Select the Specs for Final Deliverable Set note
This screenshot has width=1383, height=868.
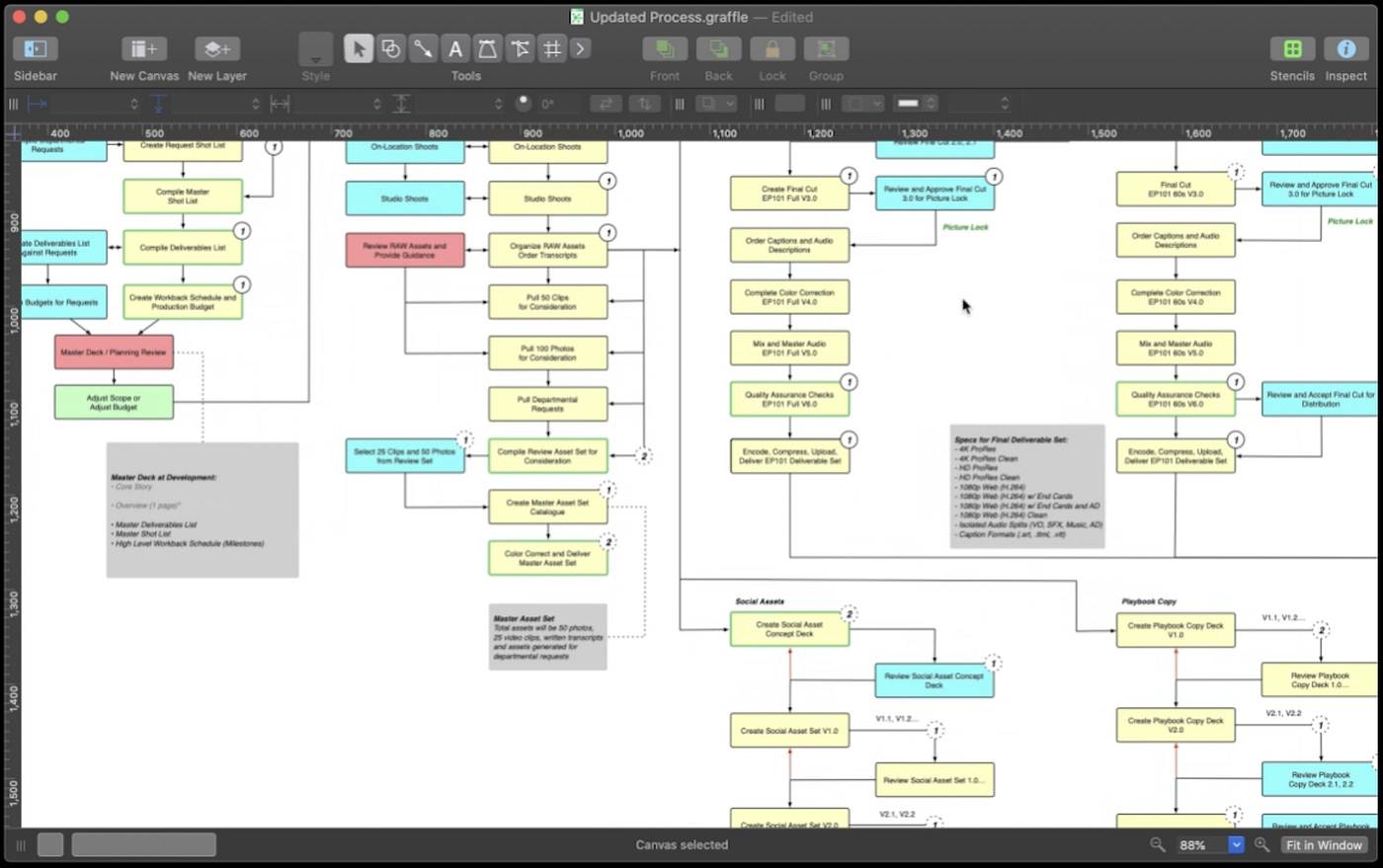click(1027, 487)
